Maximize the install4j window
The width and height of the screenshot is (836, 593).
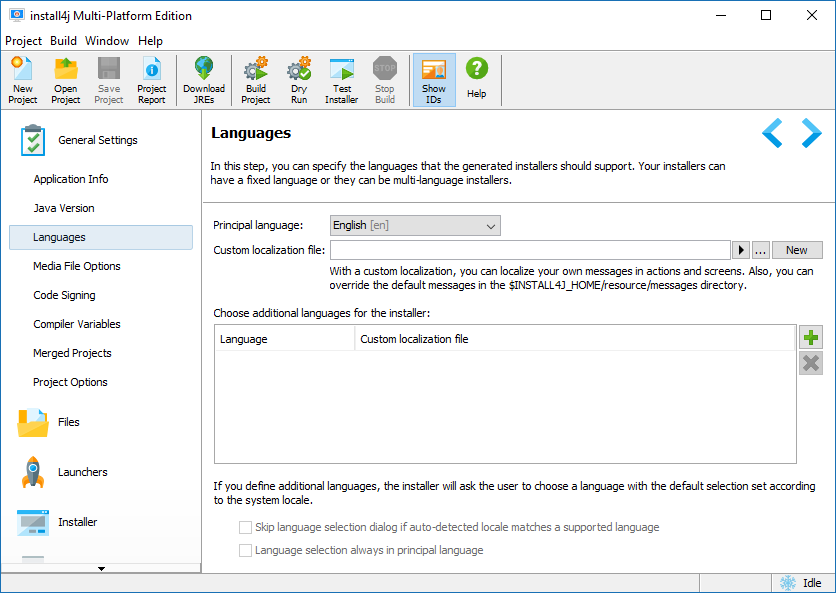766,15
